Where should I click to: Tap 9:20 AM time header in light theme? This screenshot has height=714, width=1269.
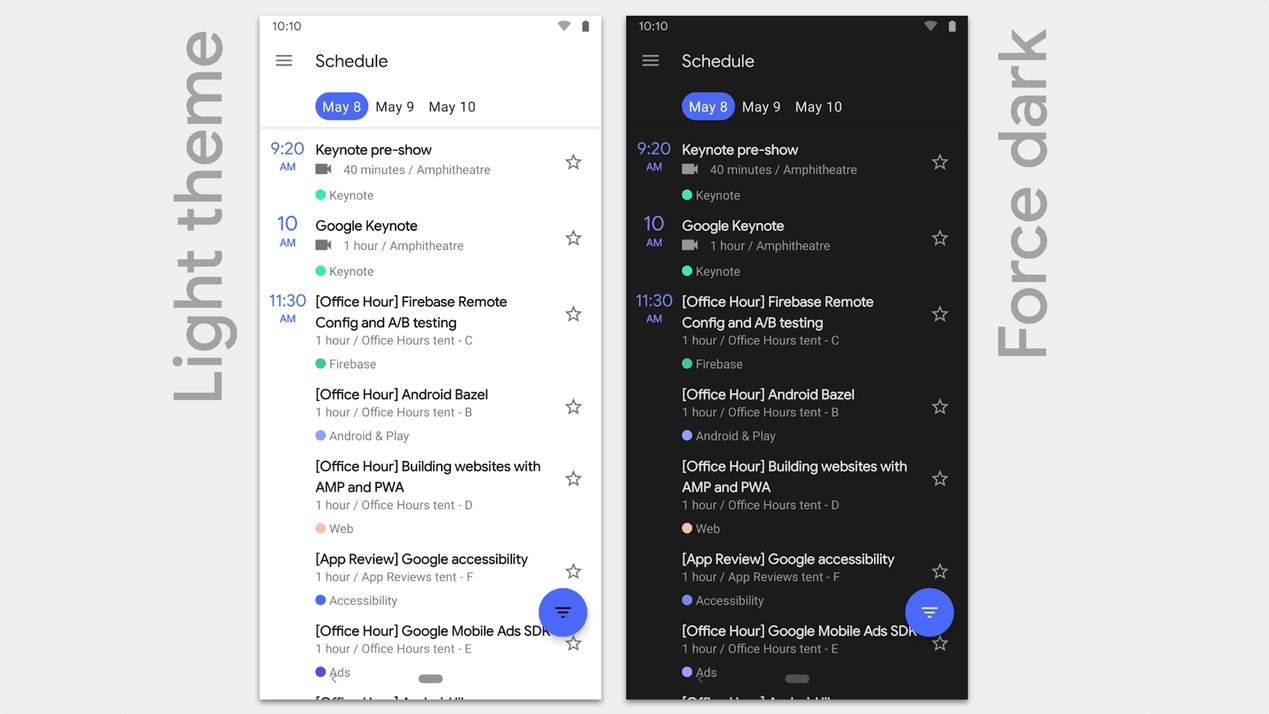point(287,156)
